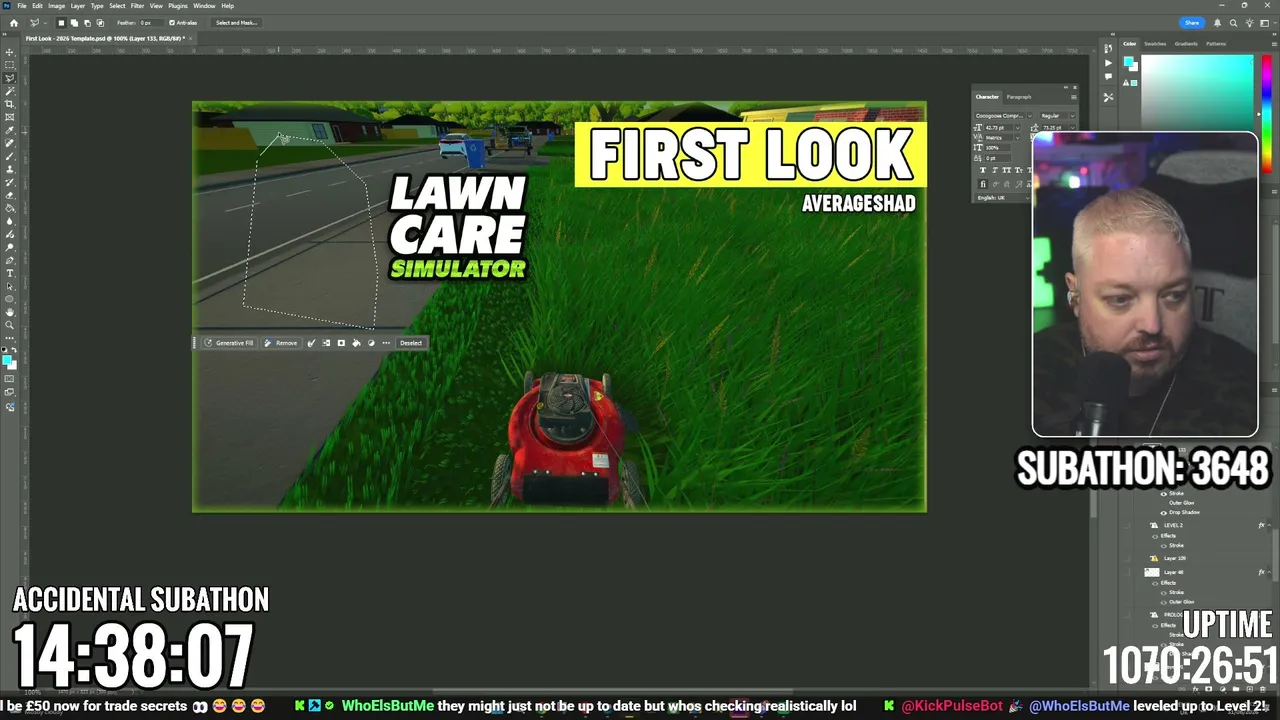Select the Move tool

tap(10, 52)
